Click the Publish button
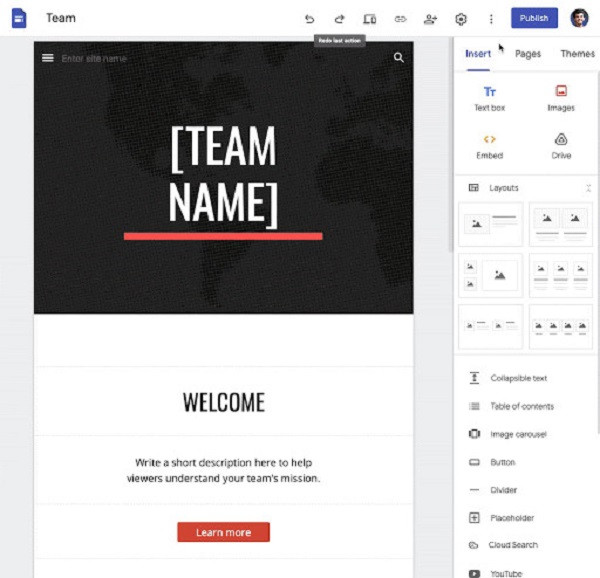600x578 pixels. point(534,18)
